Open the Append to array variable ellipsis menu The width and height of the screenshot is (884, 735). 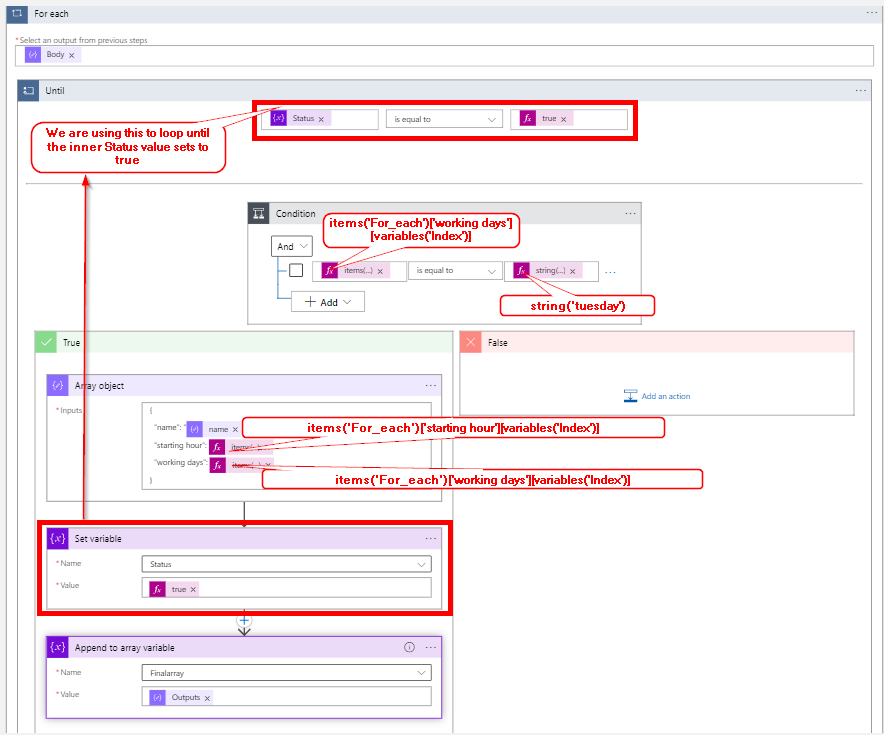(431, 647)
